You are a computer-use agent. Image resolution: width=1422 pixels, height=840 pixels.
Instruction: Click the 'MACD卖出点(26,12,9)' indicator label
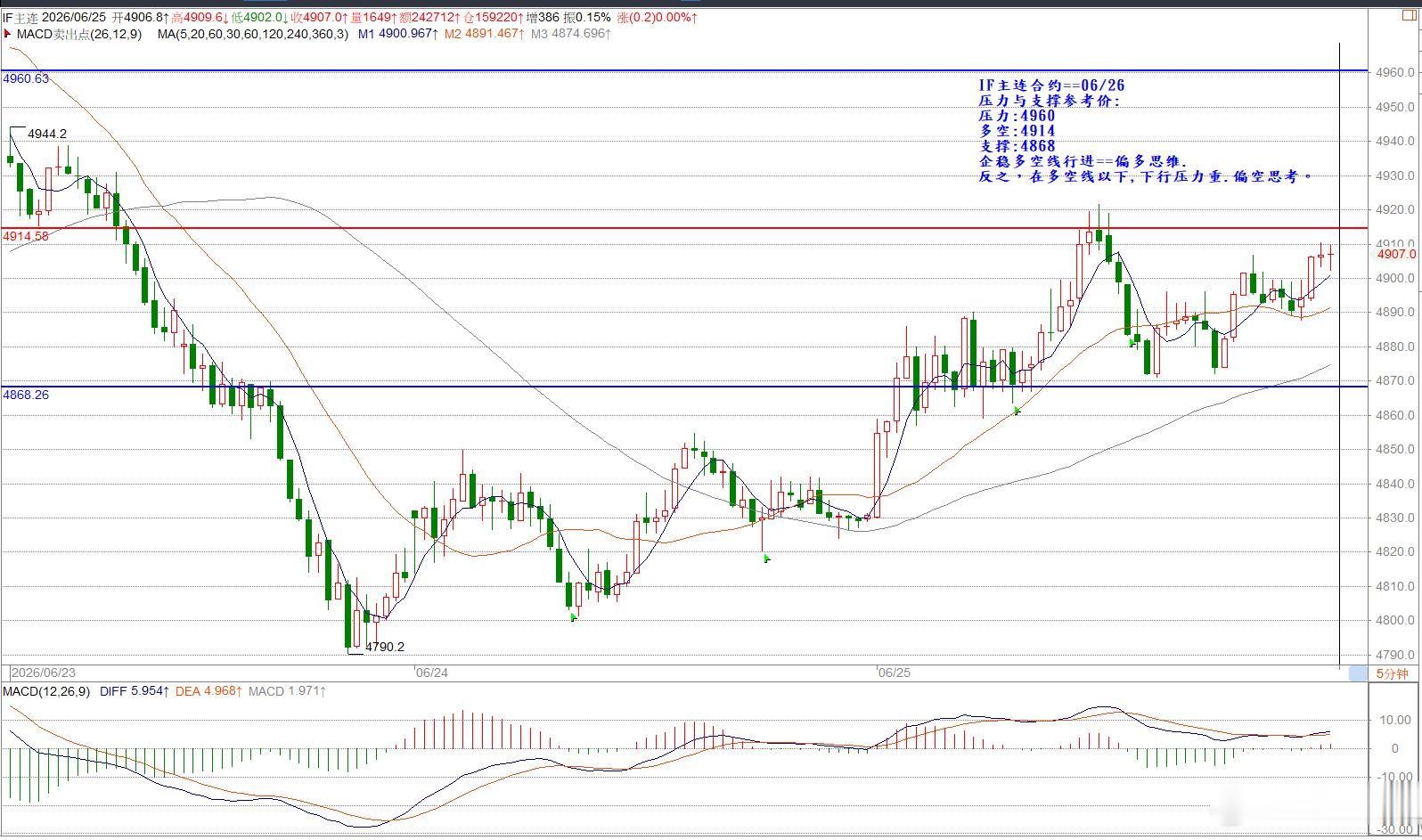pos(78,34)
